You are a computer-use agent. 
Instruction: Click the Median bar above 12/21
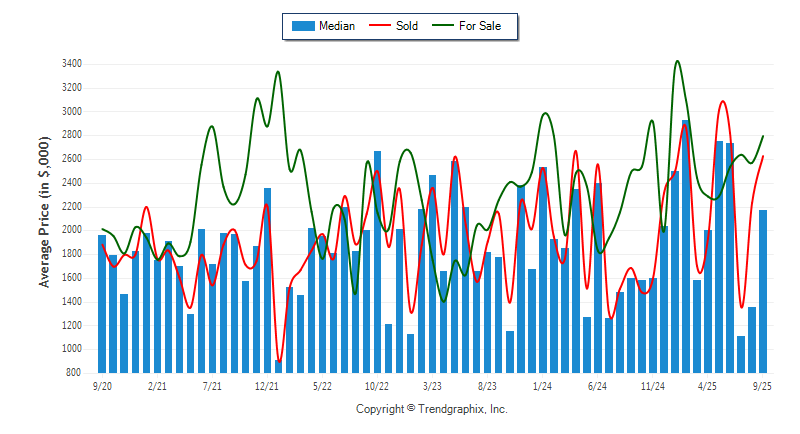[x=267, y=280]
